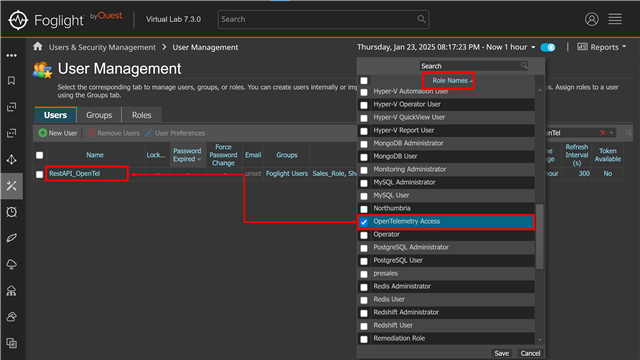Viewport: 640px width, 360px height.
Task: Focus the top global Search field
Action: (x=323, y=19)
